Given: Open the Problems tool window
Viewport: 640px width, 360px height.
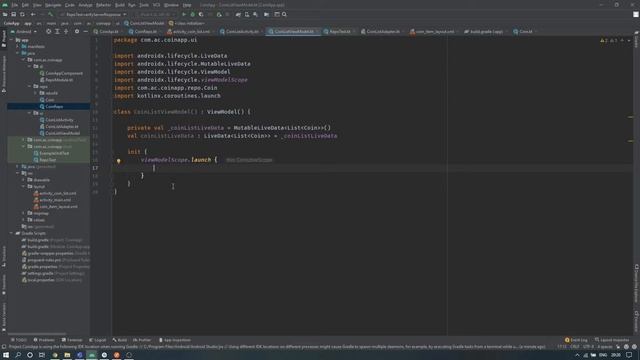Looking at the screenshot, I should [44, 340].
